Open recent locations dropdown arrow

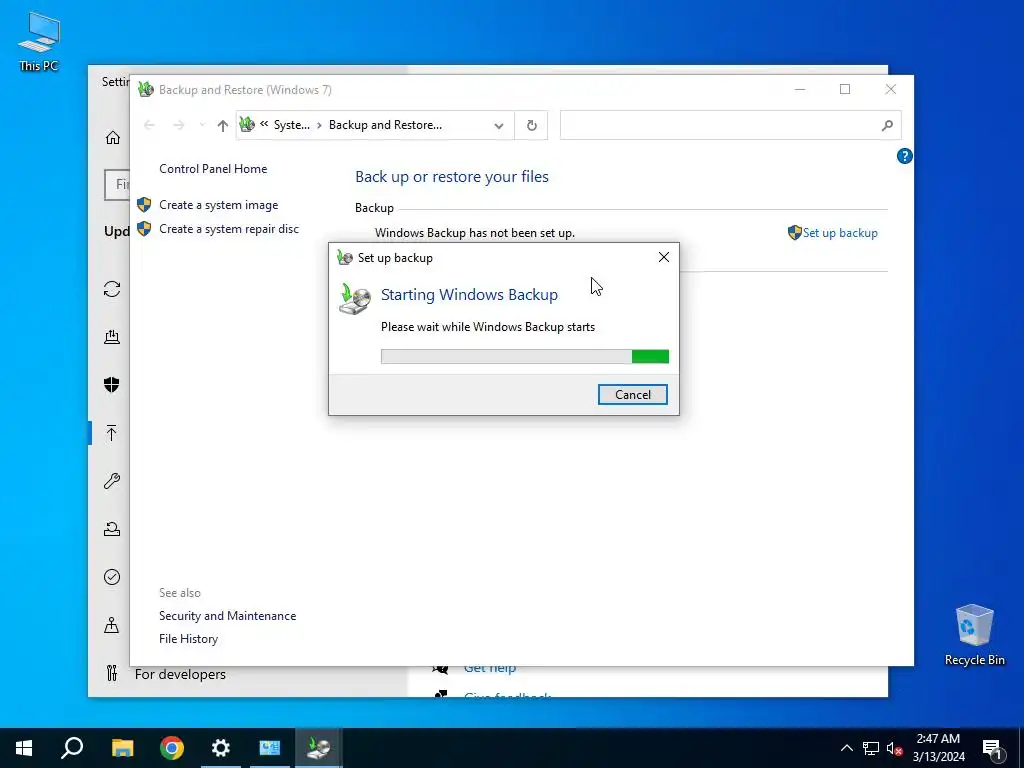coord(202,125)
